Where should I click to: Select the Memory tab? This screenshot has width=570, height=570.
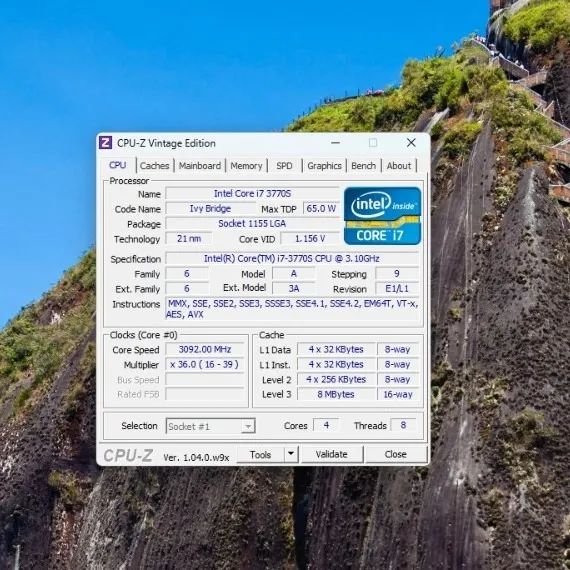(x=246, y=166)
